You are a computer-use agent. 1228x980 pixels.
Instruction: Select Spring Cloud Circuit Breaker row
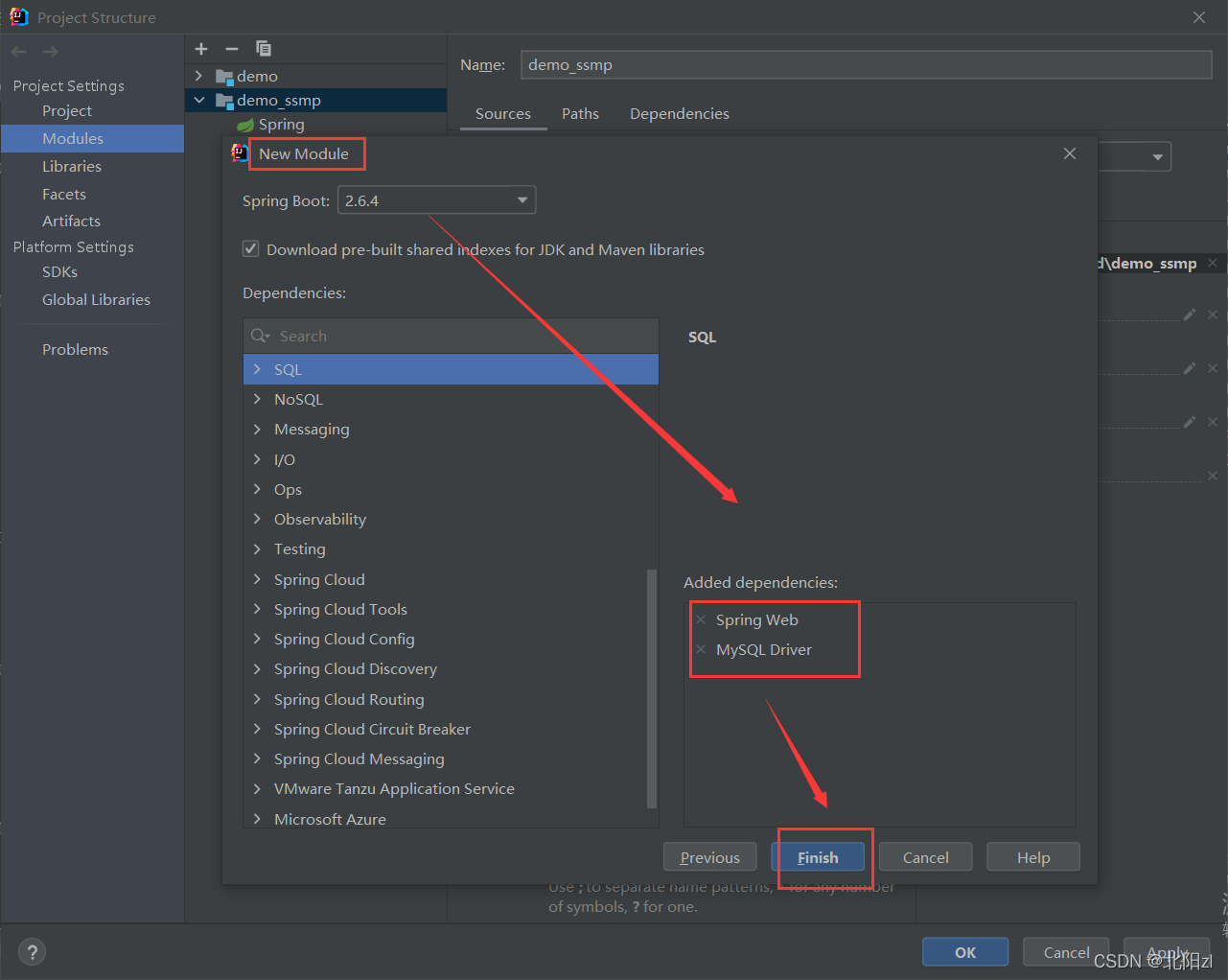pos(451,729)
